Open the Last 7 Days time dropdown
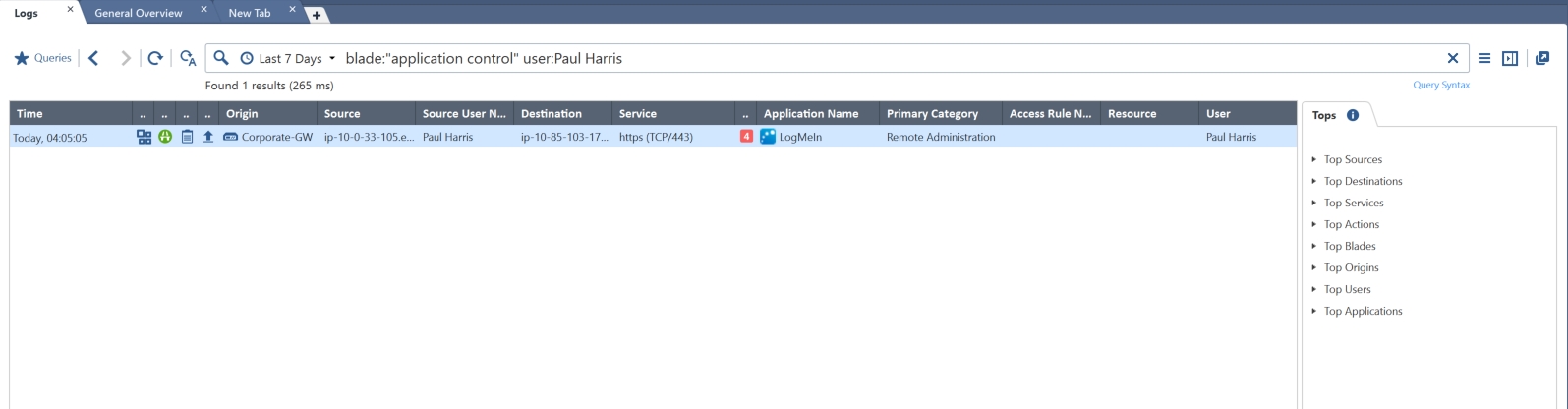Screen dimensions: 1568x409 click(x=289, y=59)
